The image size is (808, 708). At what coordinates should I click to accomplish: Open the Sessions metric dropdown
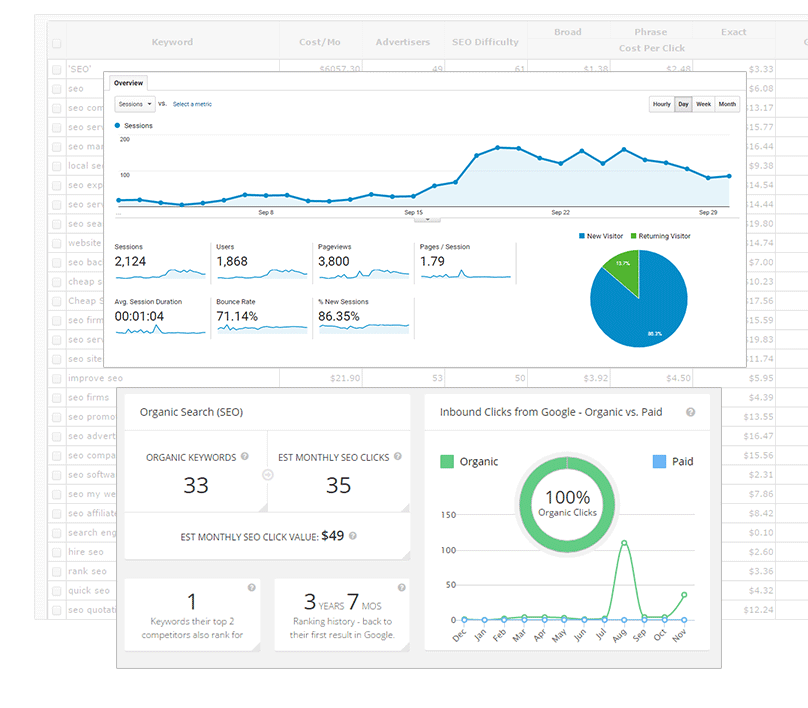click(134, 104)
